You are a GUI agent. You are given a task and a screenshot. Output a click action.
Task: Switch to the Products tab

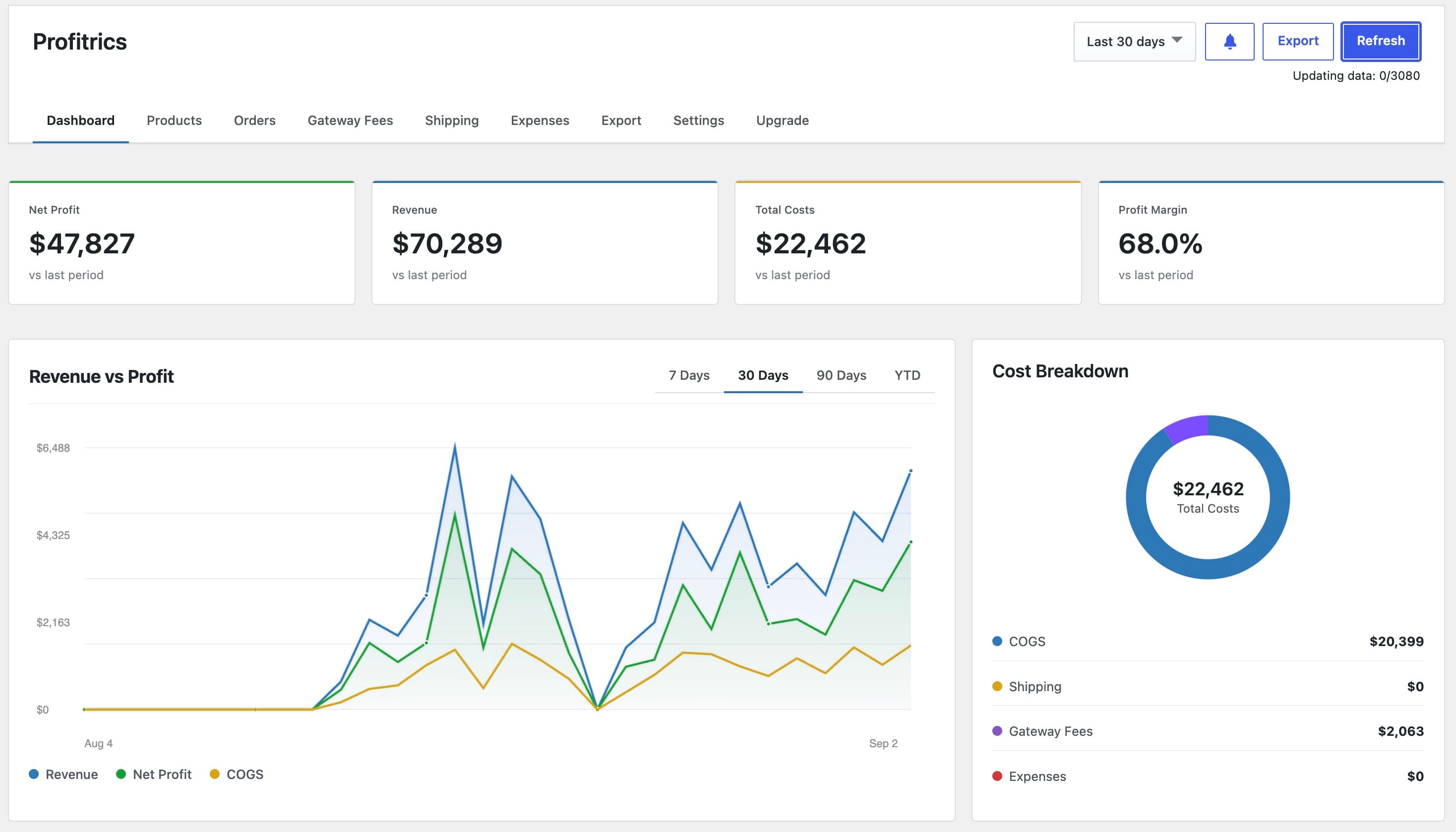[174, 120]
